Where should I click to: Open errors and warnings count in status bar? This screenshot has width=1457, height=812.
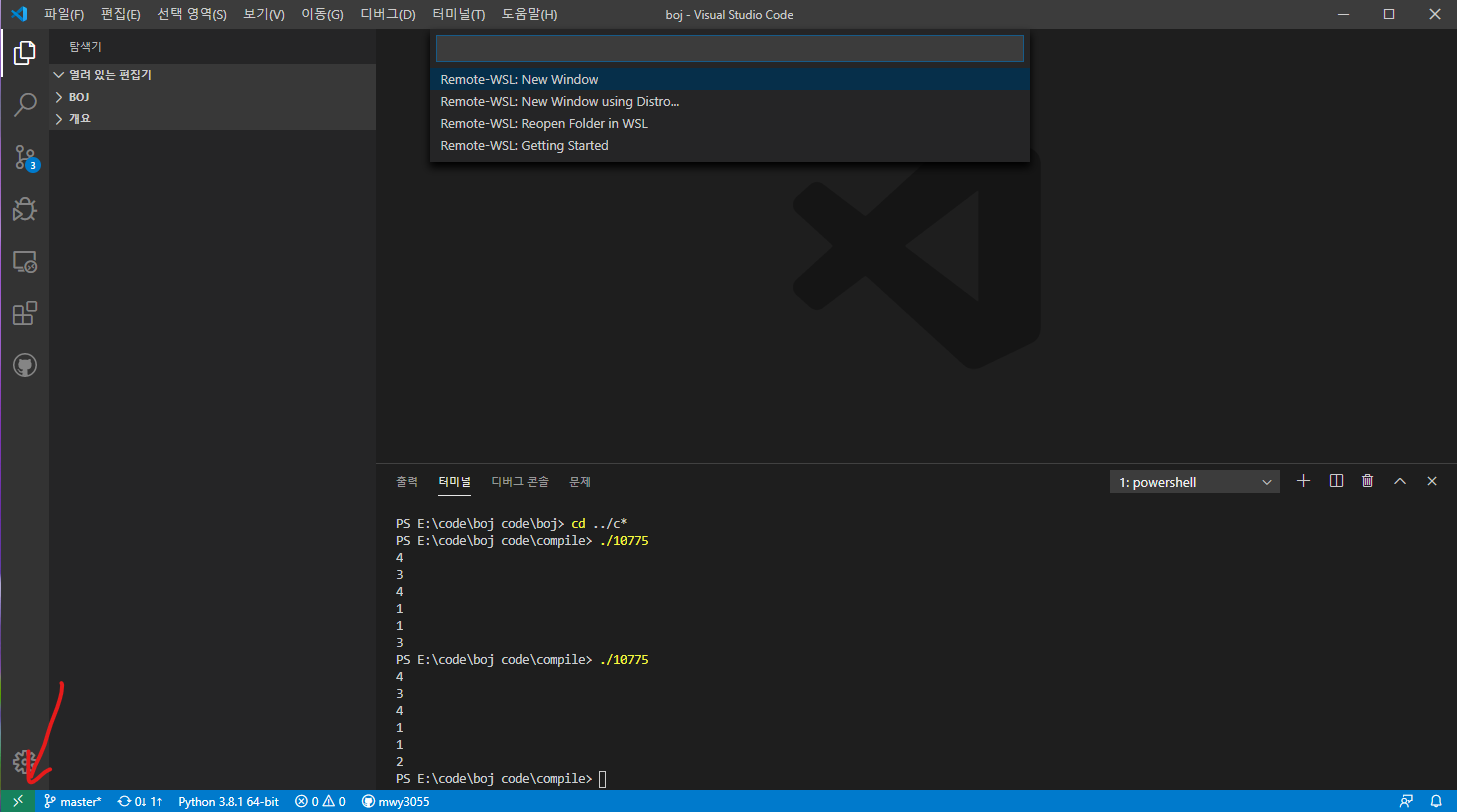point(320,801)
